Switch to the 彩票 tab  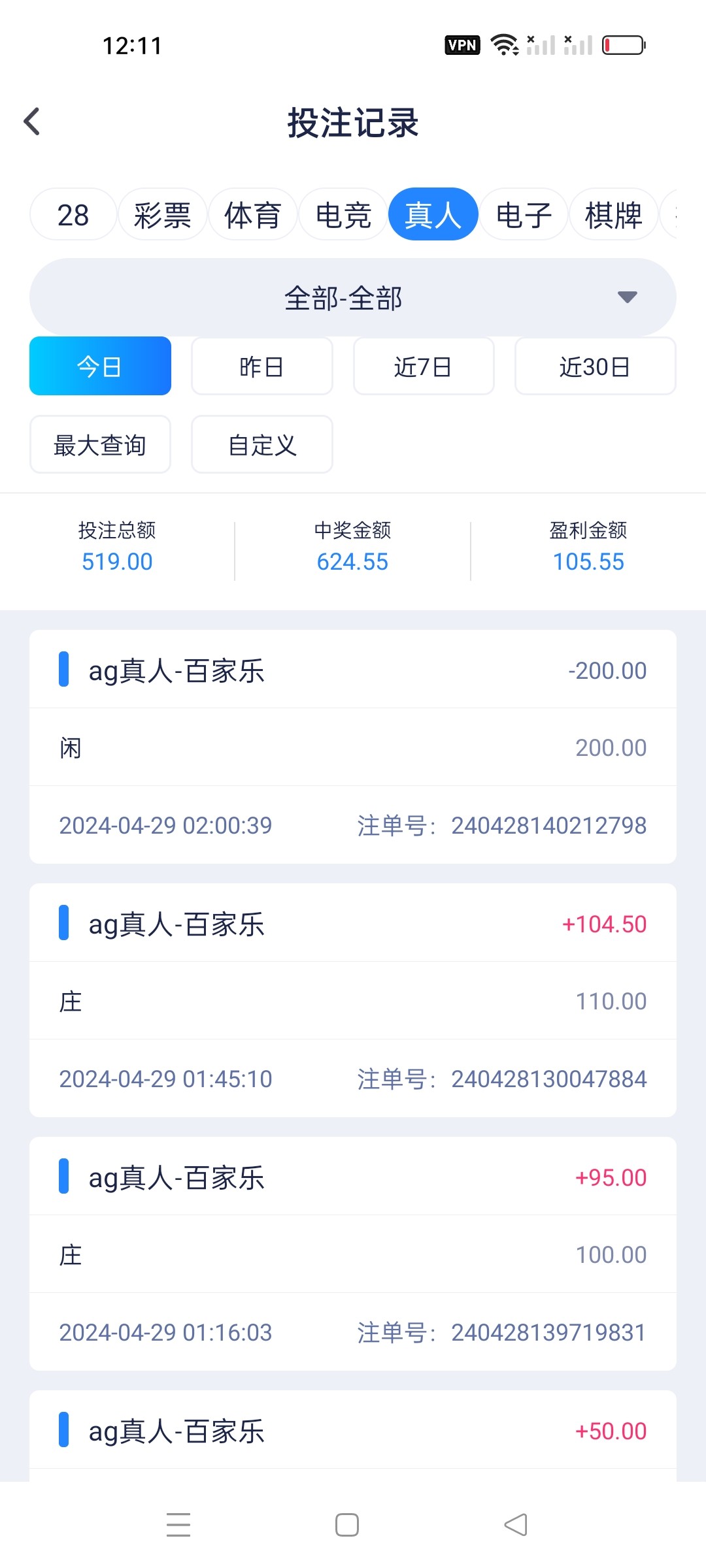tap(162, 215)
